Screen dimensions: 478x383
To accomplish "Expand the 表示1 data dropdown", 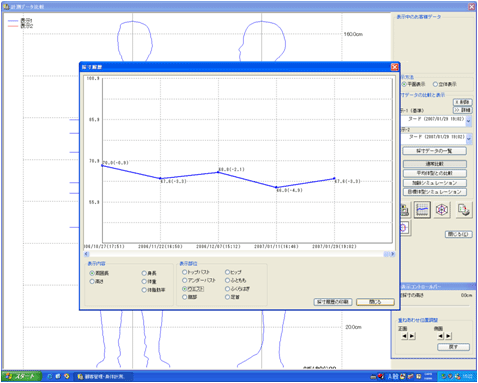I will [x=469, y=121].
